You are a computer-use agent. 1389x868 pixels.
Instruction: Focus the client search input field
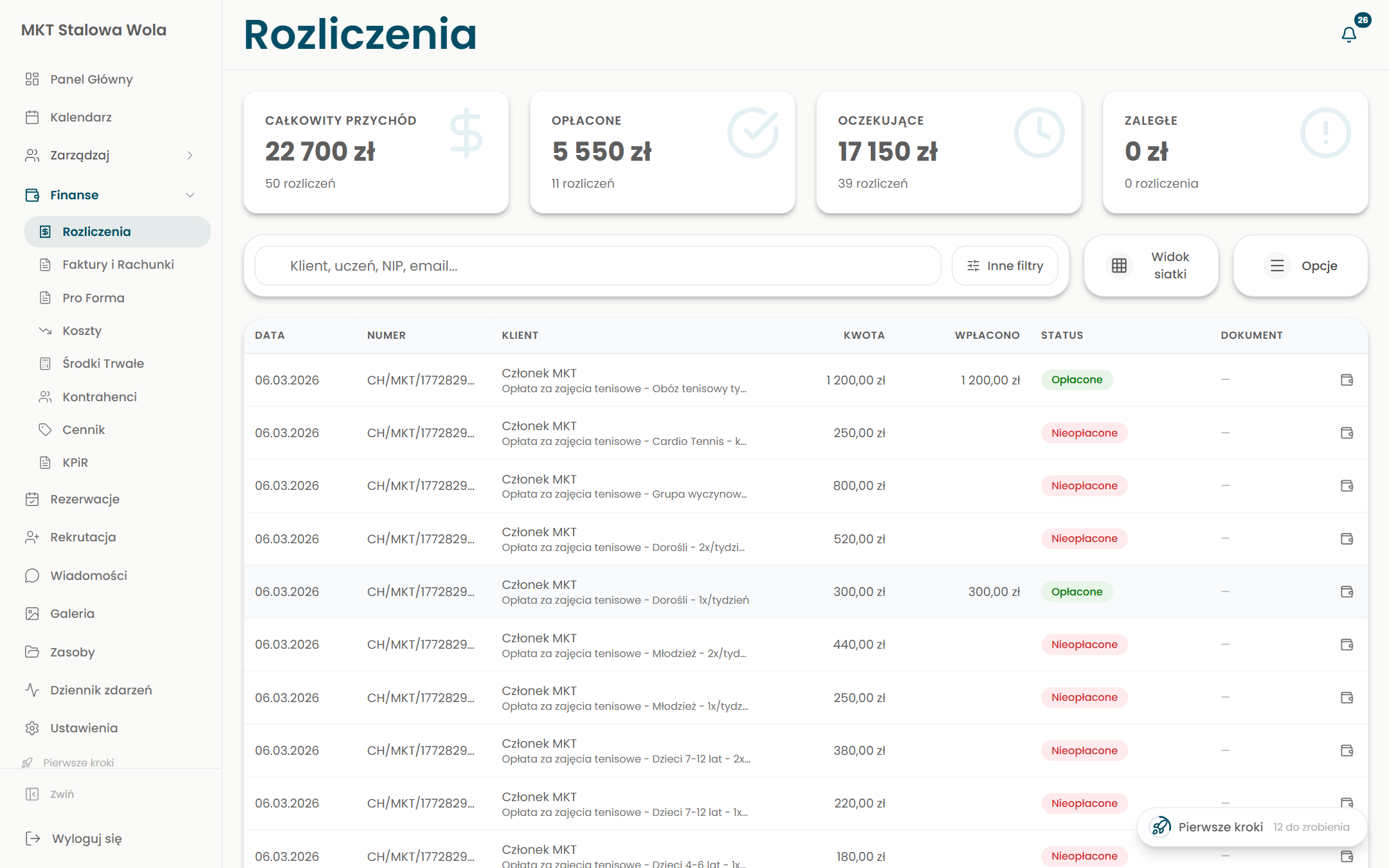pos(598,266)
